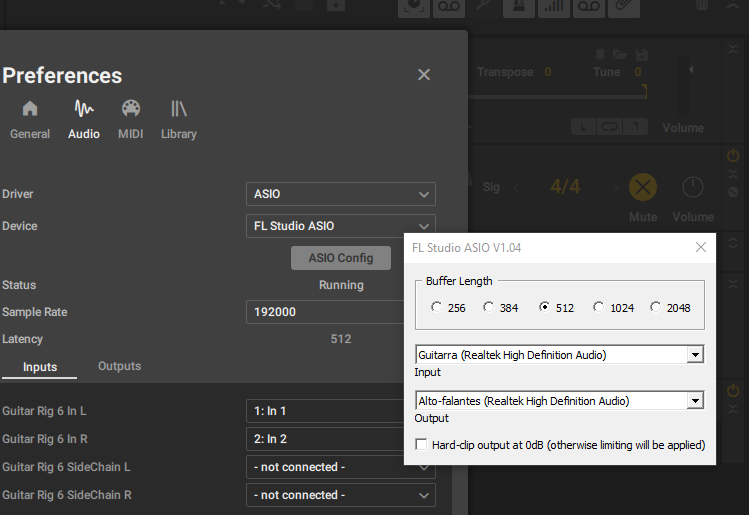
Task: Click the plus icon in the top toolbar
Action: point(336,5)
